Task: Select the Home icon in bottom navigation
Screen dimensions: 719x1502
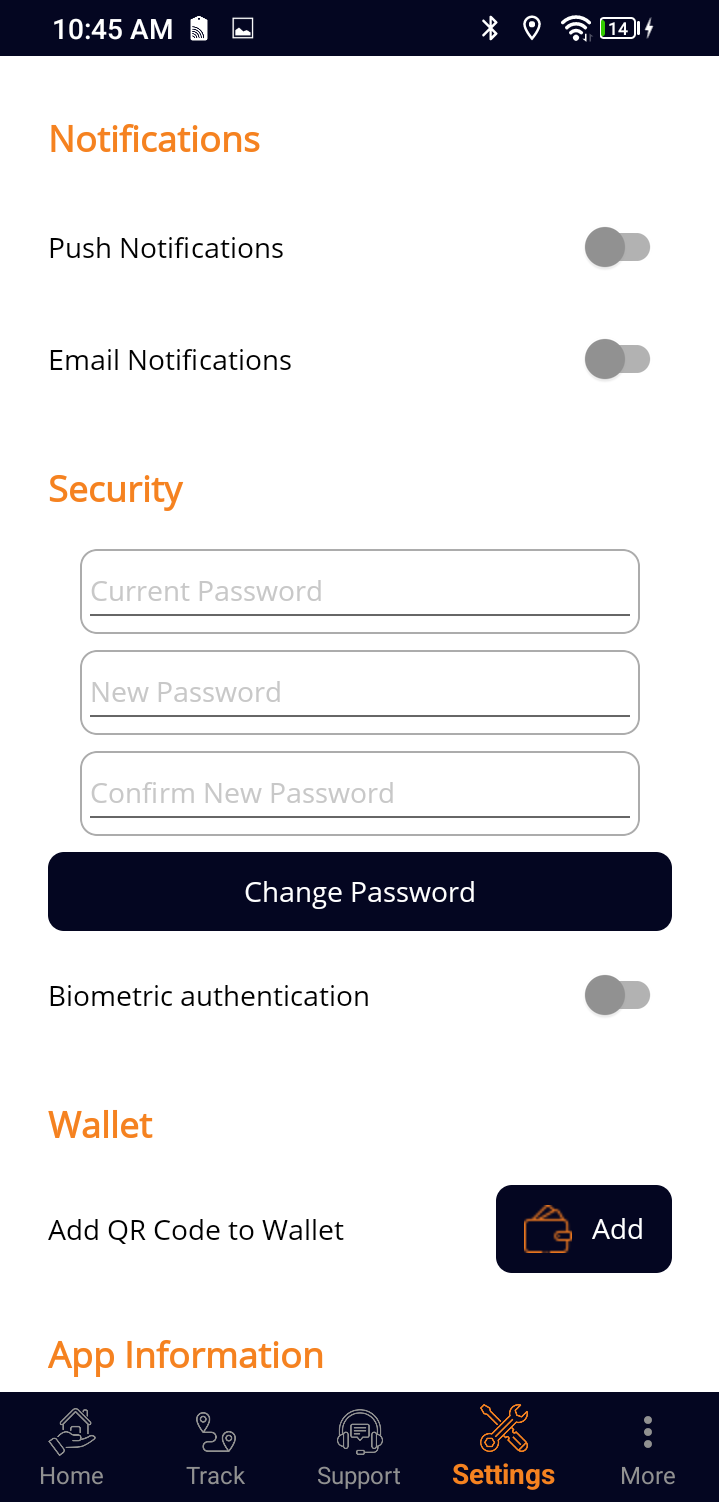Action: click(71, 1430)
